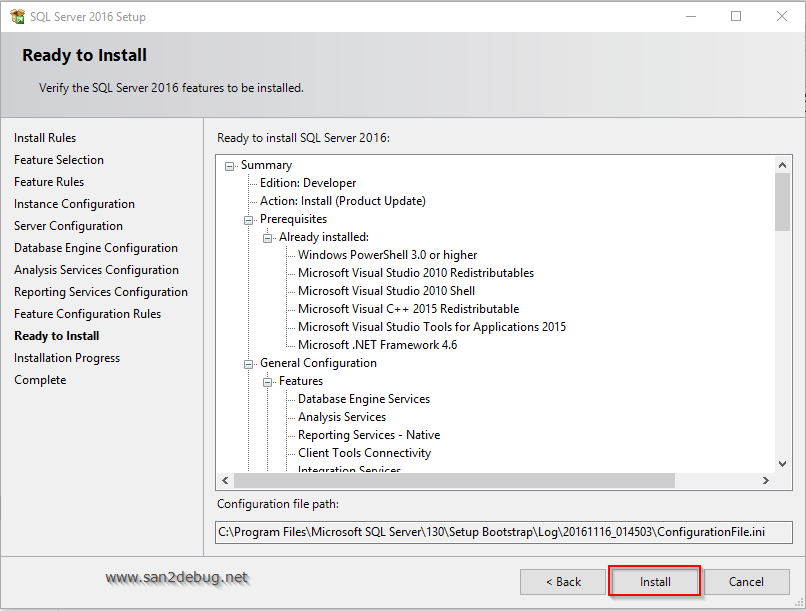806x611 pixels.
Task: Select Microsoft .NET Framework 4.6 row
Action: (377, 345)
